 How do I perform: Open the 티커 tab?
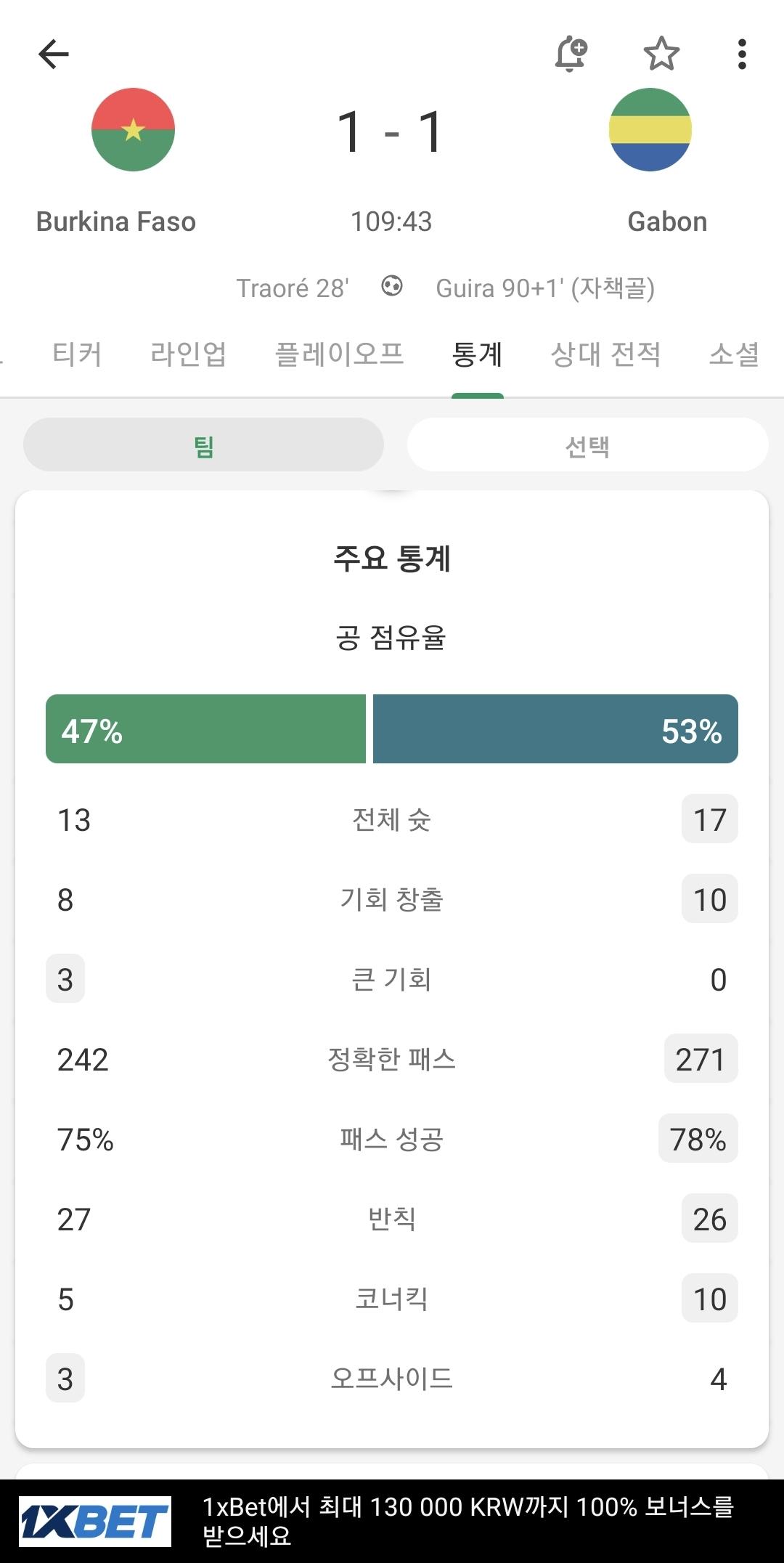click(77, 354)
